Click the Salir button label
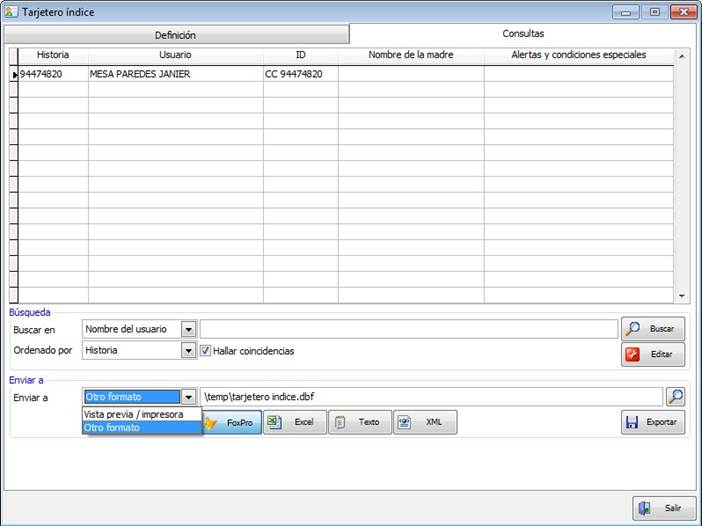This screenshot has width=702, height=526. tap(673, 508)
